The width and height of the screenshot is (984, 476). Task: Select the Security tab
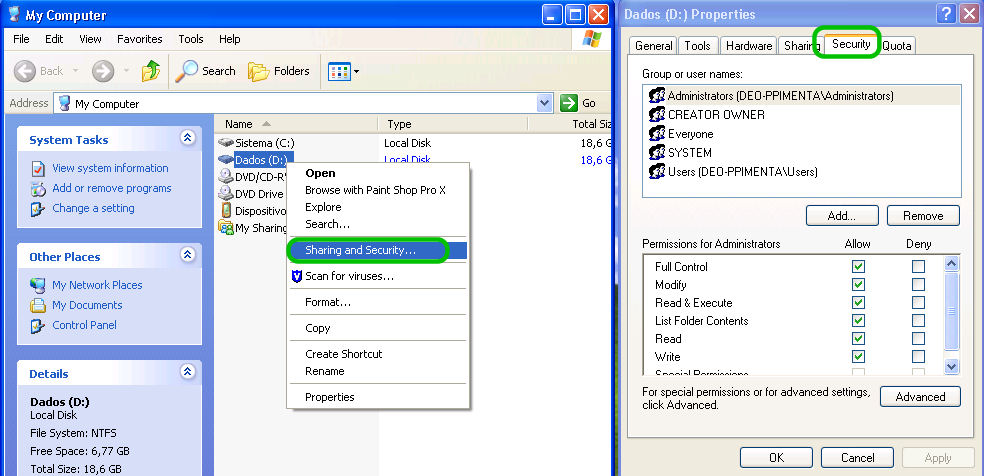851,44
